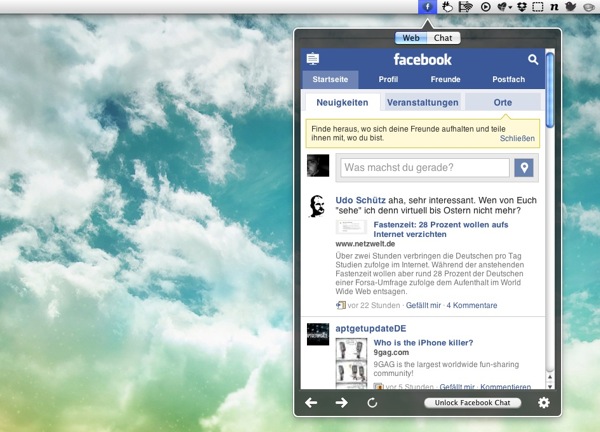The height and width of the screenshot is (432, 600).
Task: Click the Facebook menu bar icon
Action: click(427, 7)
